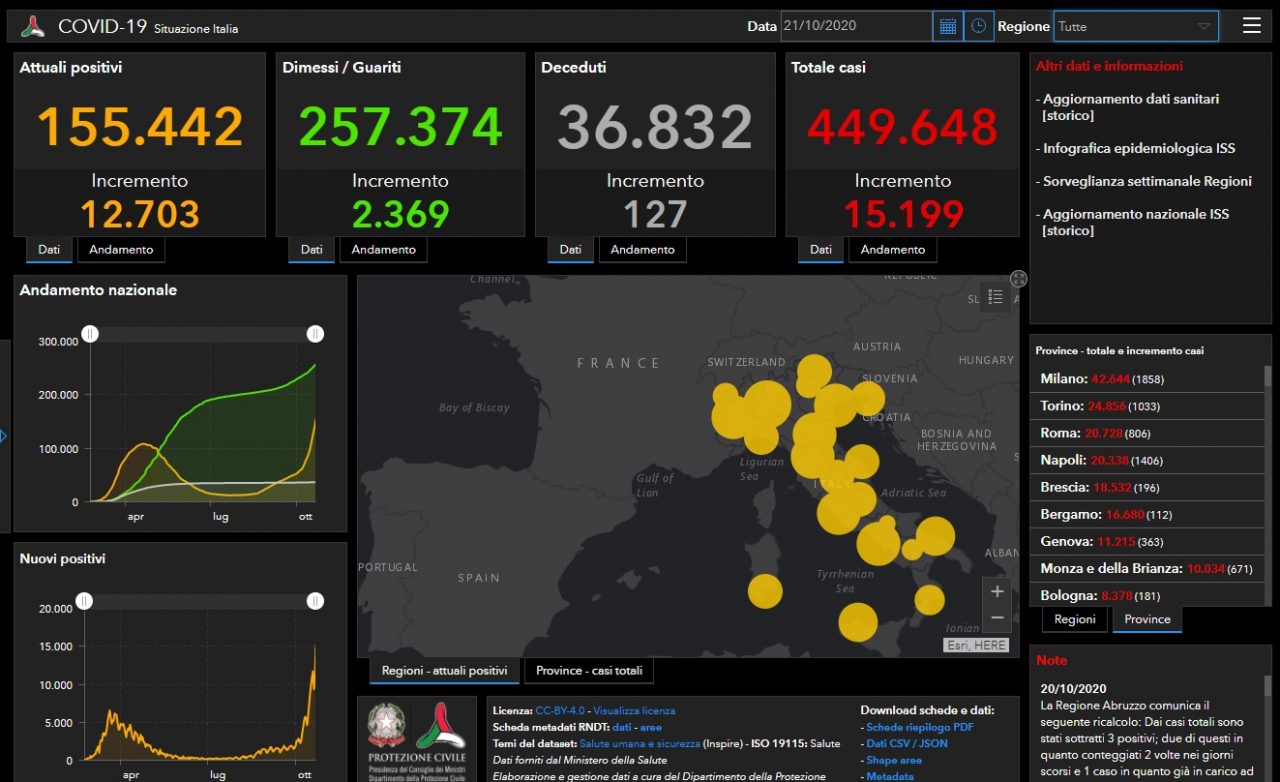Switch Deceduti panel to Andamento
Viewport: 1280px width, 782px height.
click(x=642, y=250)
